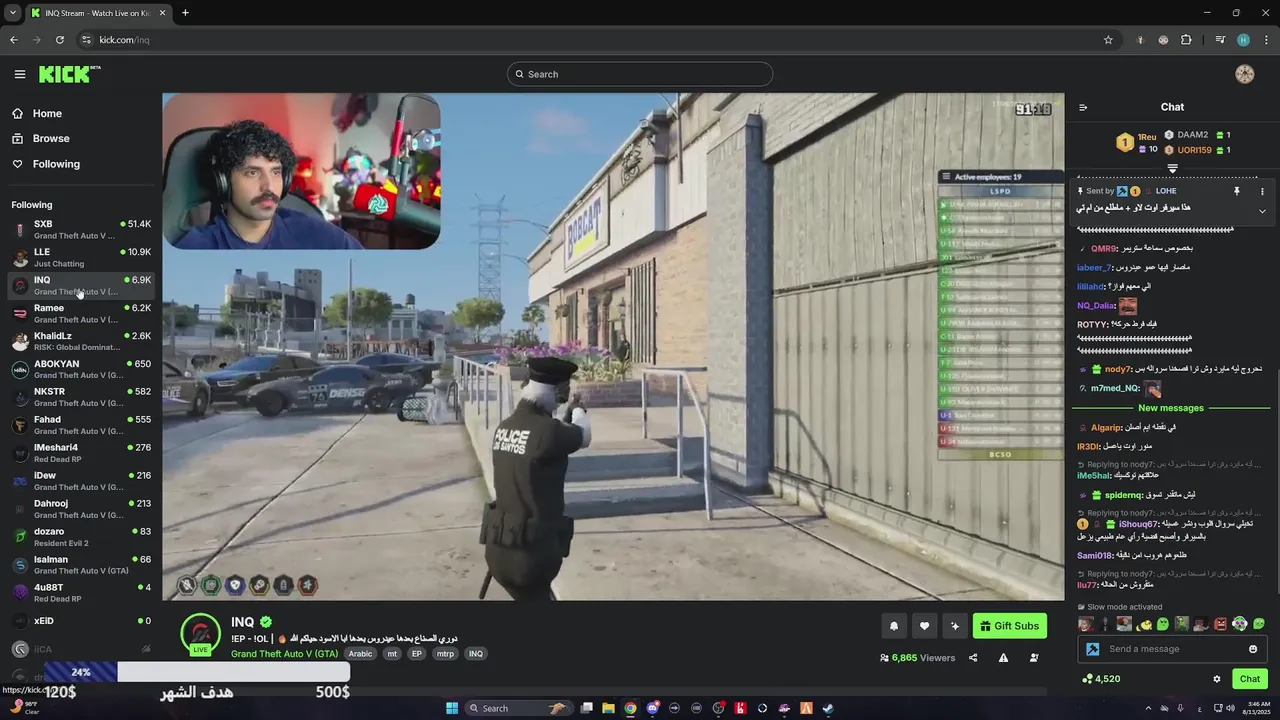Open ABOKYAN channel in following list
Viewport: 1280px width, 720px height.
point(80,369)
